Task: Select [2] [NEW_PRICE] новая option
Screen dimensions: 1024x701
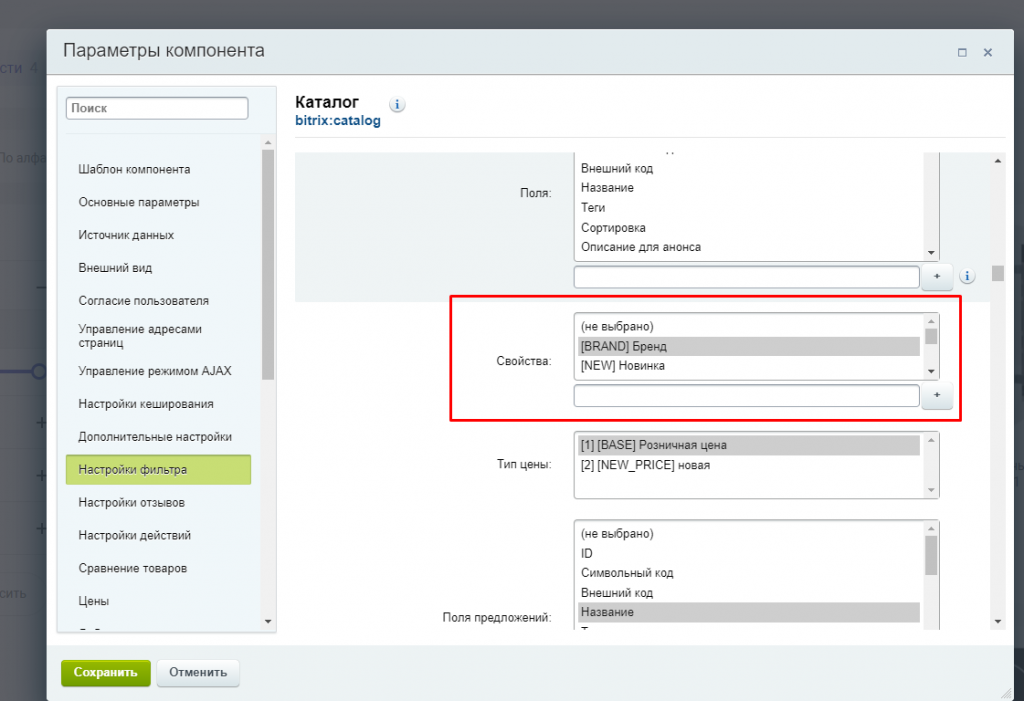Action: coord(749,465)
